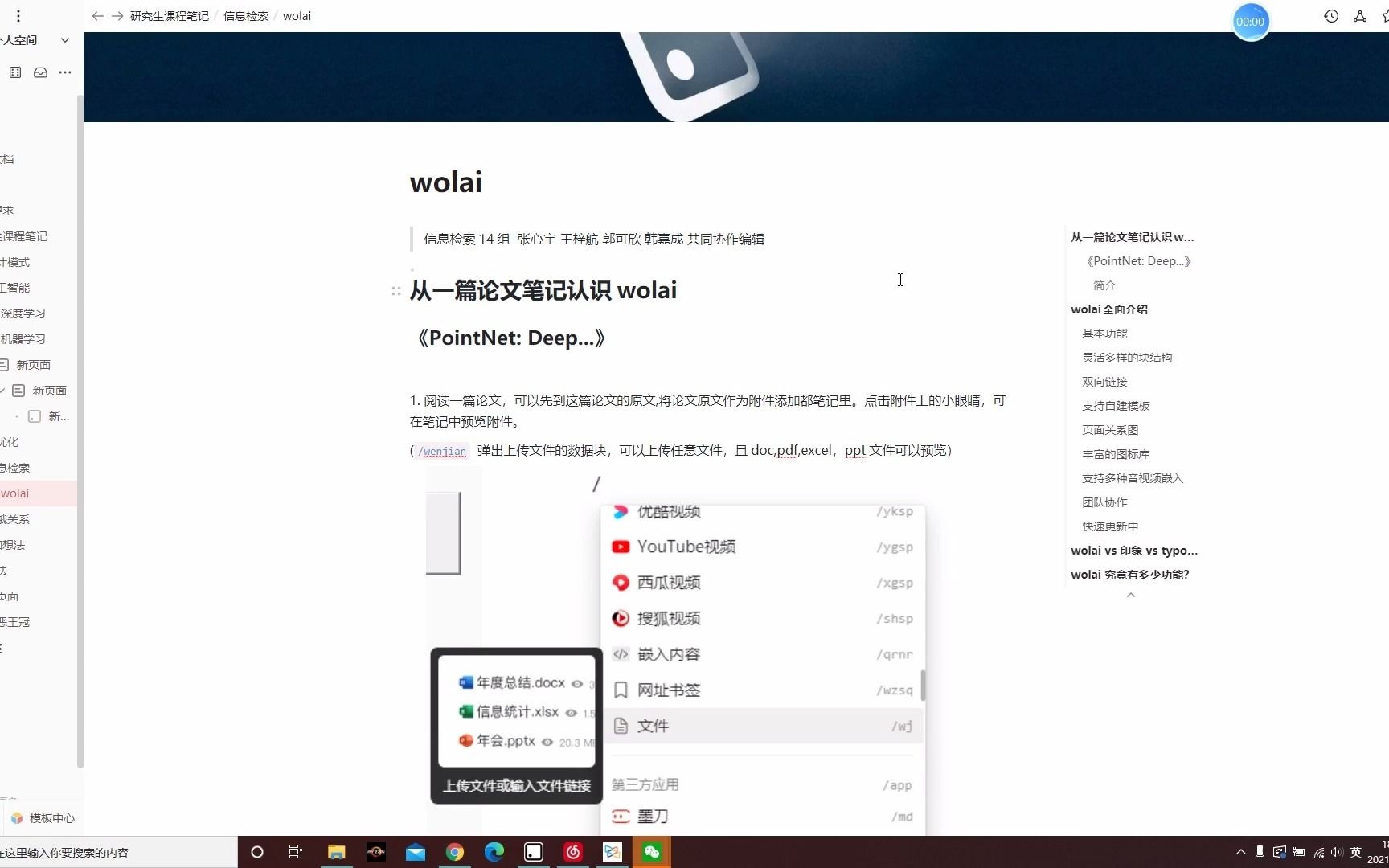1389x868 pixels.
Task: Open network settings from the tray wifi icon
Action: pyautogui.click(x=1318, y=852)
